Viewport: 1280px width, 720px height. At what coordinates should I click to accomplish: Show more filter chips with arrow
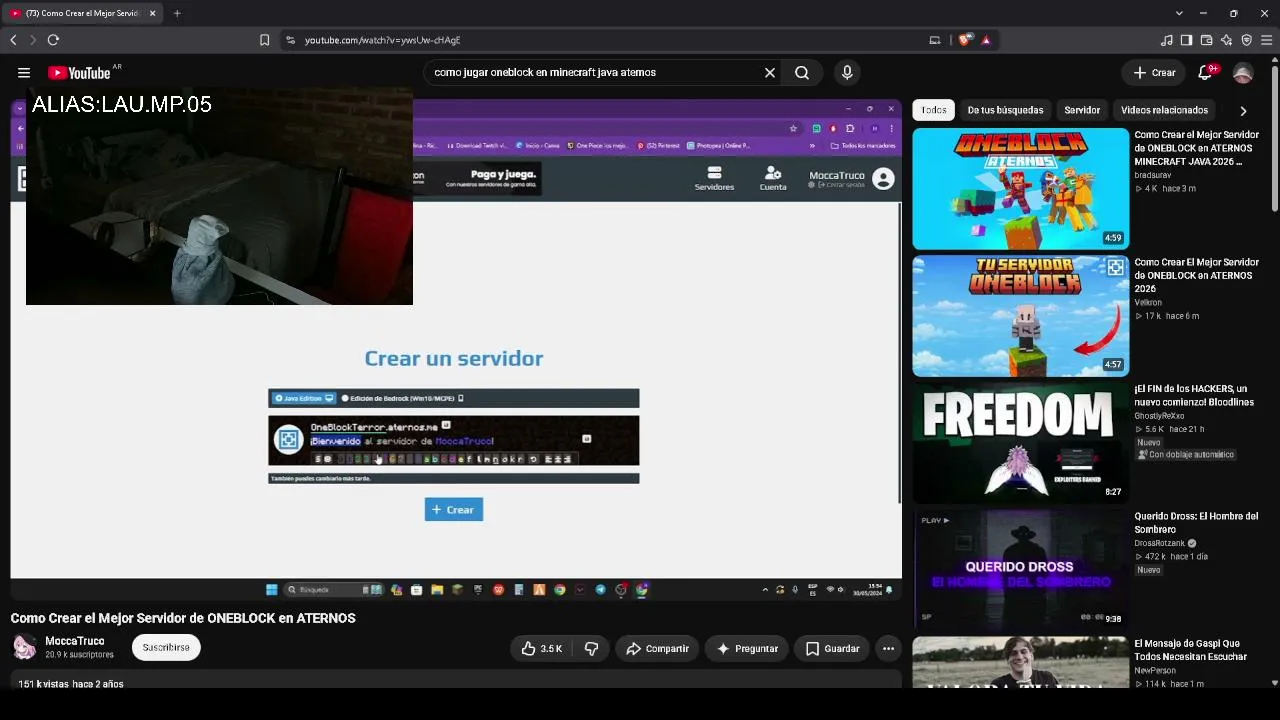(x=1243, y=110)
